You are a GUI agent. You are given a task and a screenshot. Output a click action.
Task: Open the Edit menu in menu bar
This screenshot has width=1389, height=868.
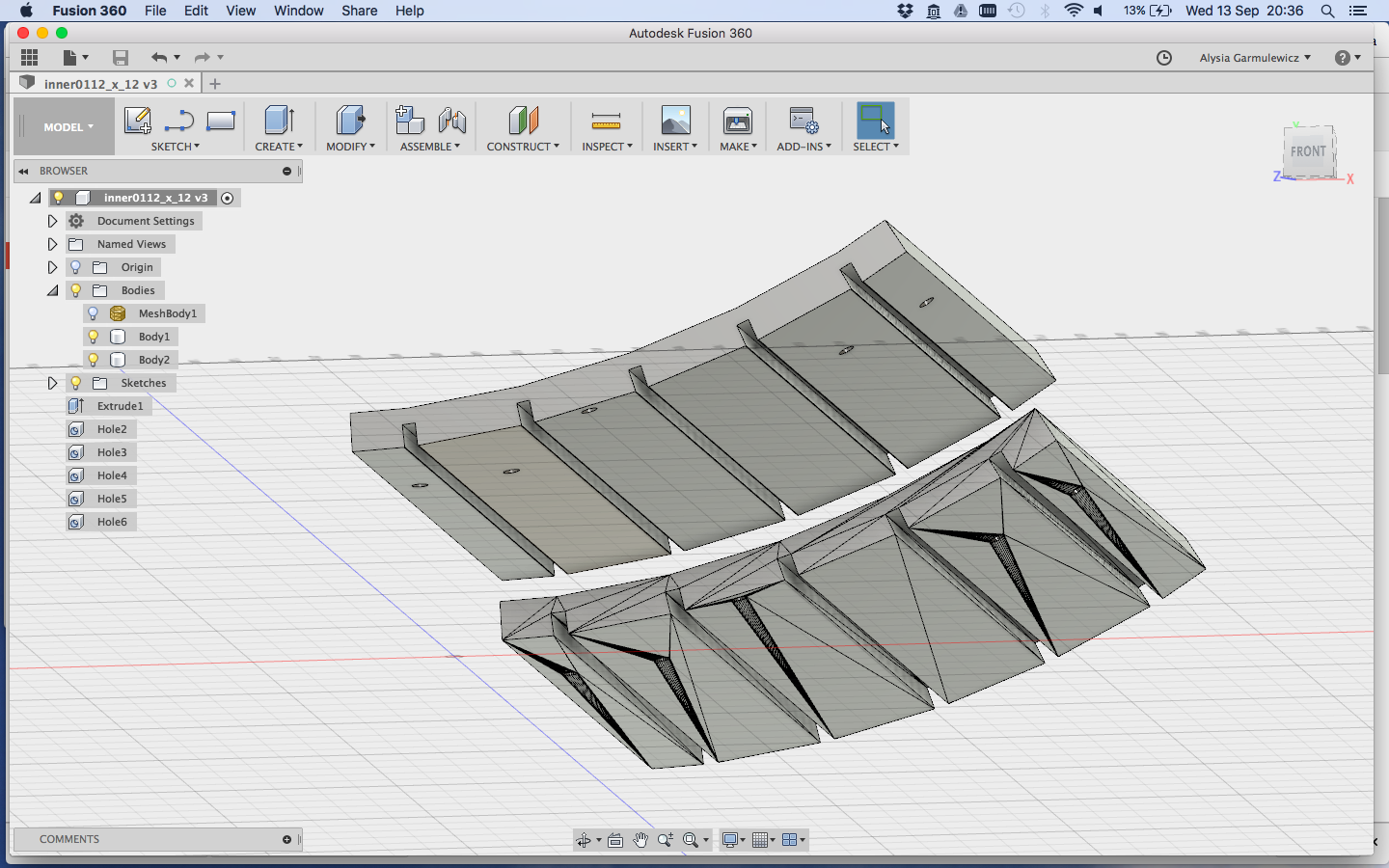coord(197,11)
